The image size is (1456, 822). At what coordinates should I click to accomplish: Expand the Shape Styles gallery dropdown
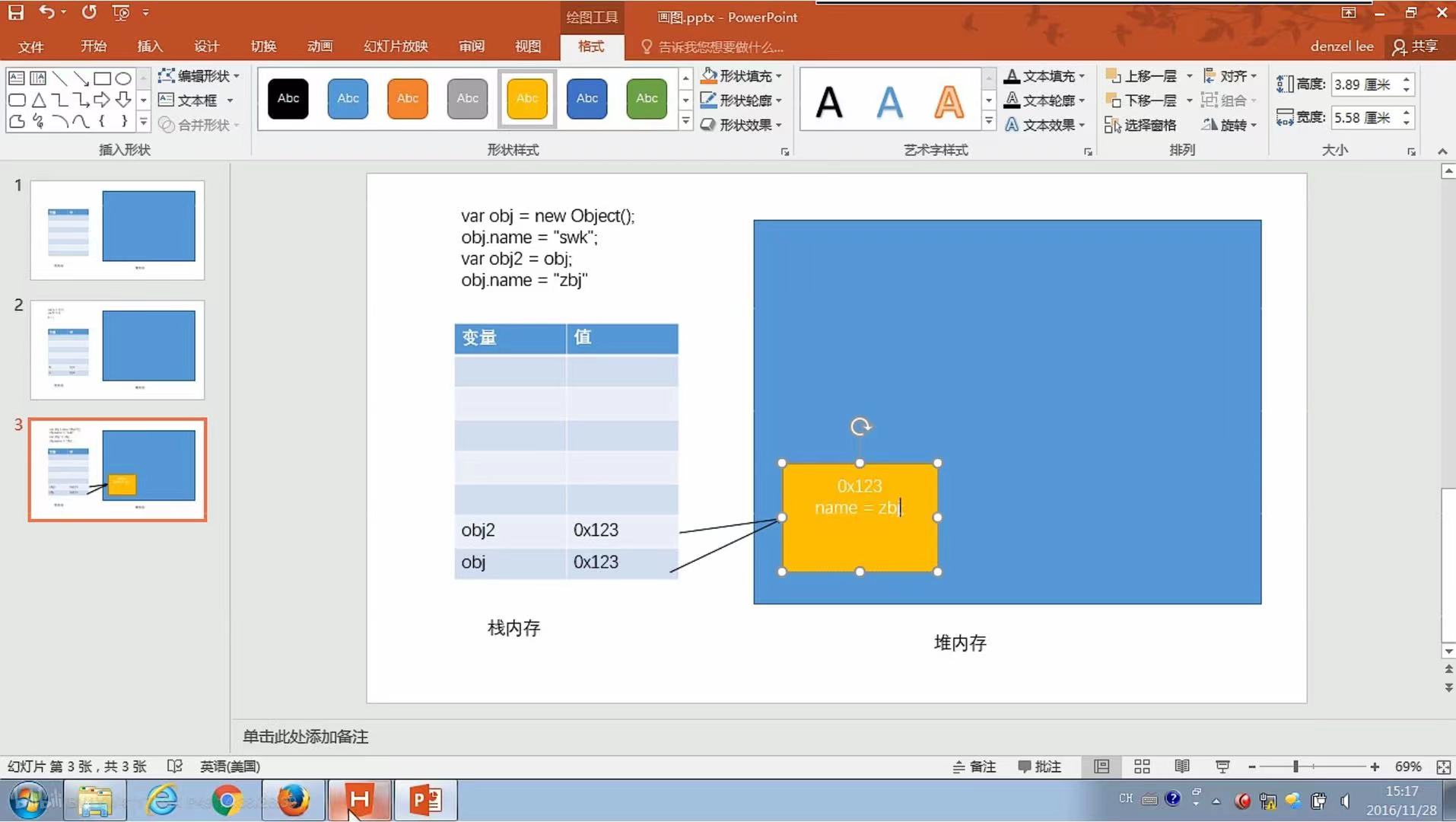pos(685,120)
